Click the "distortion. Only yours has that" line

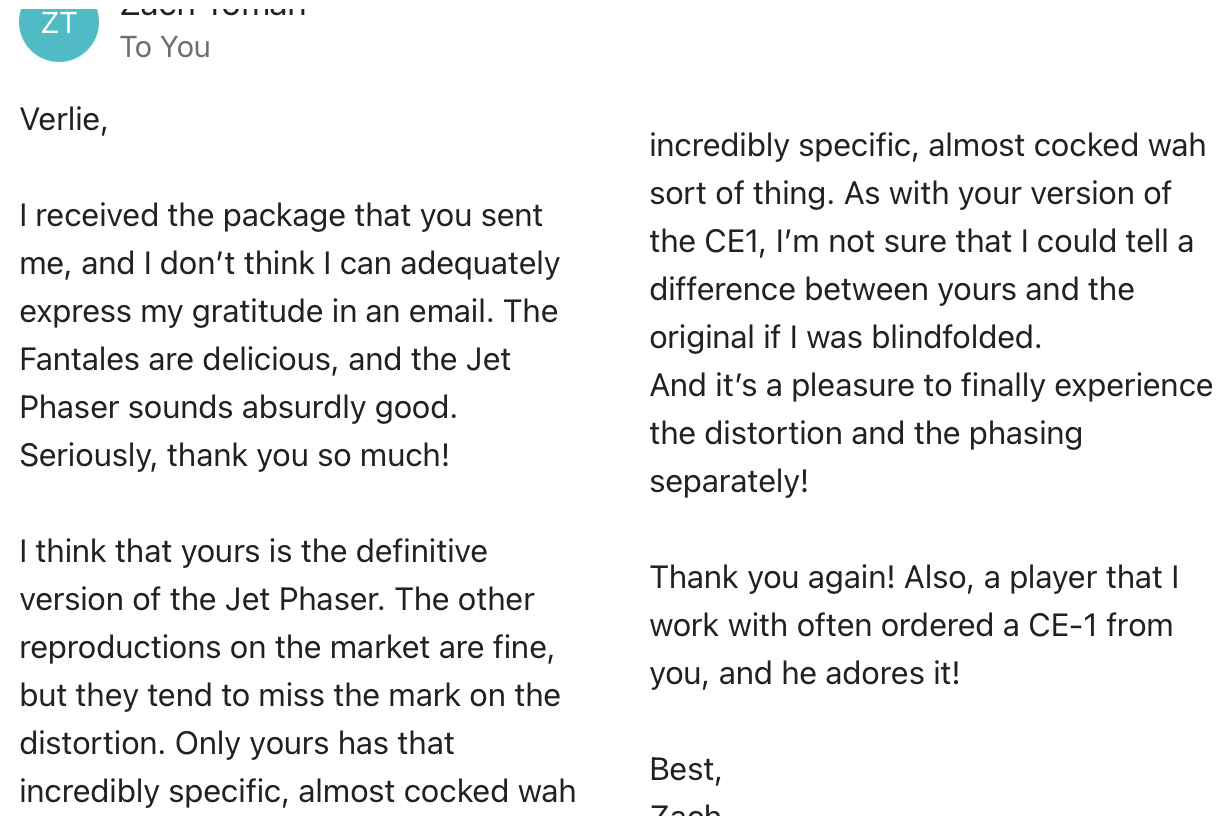tap(237, 744)
